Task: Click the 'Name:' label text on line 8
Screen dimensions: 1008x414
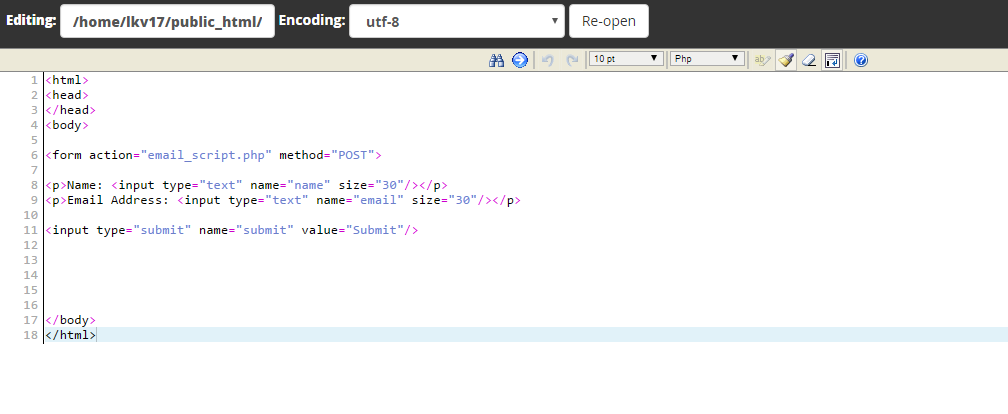Action: 85,185
